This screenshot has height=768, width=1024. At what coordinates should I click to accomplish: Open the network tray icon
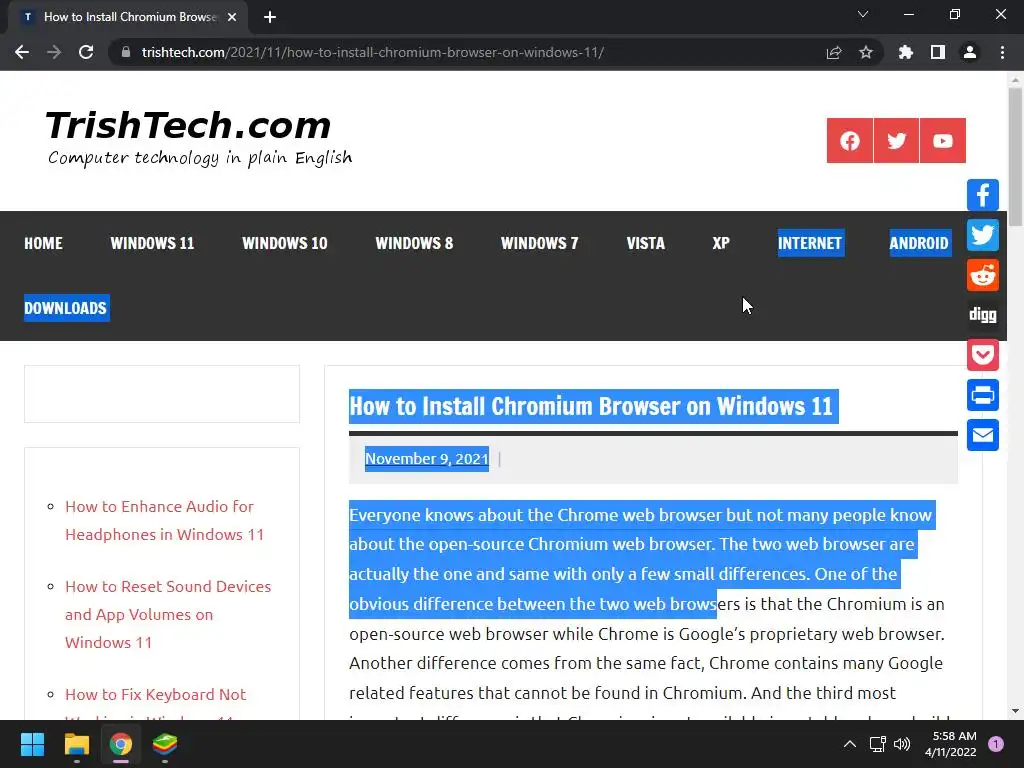877,744
